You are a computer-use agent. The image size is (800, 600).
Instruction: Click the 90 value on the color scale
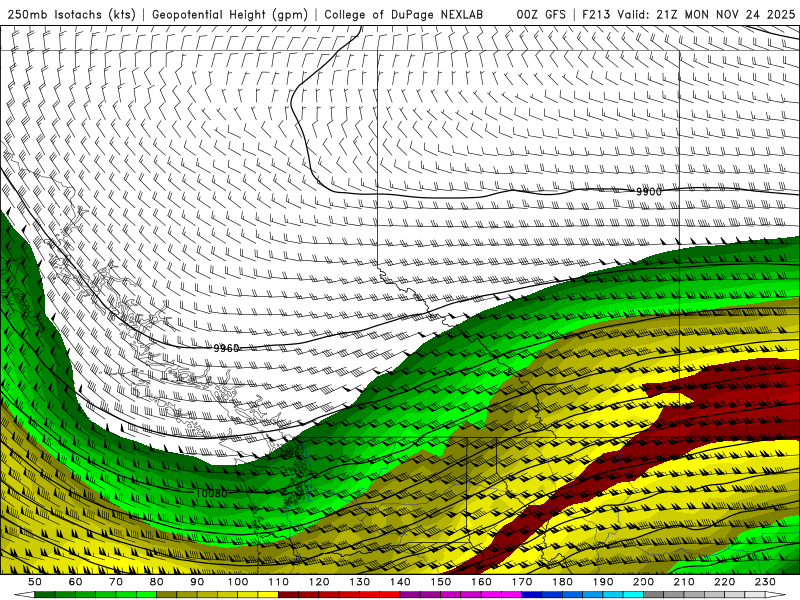(x=197, y=582)
